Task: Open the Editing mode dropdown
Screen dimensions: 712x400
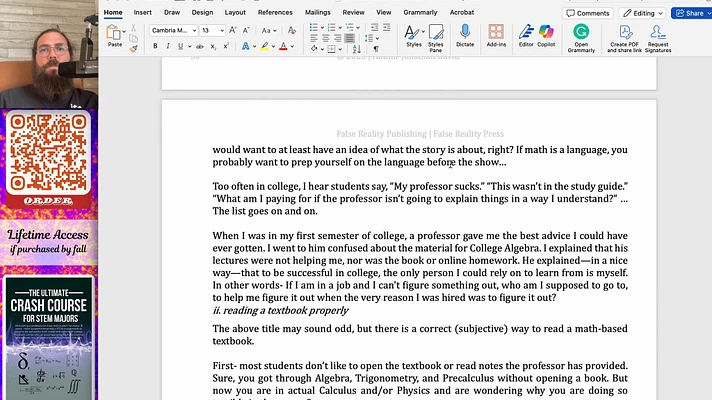Action: (x=643, y=13)
